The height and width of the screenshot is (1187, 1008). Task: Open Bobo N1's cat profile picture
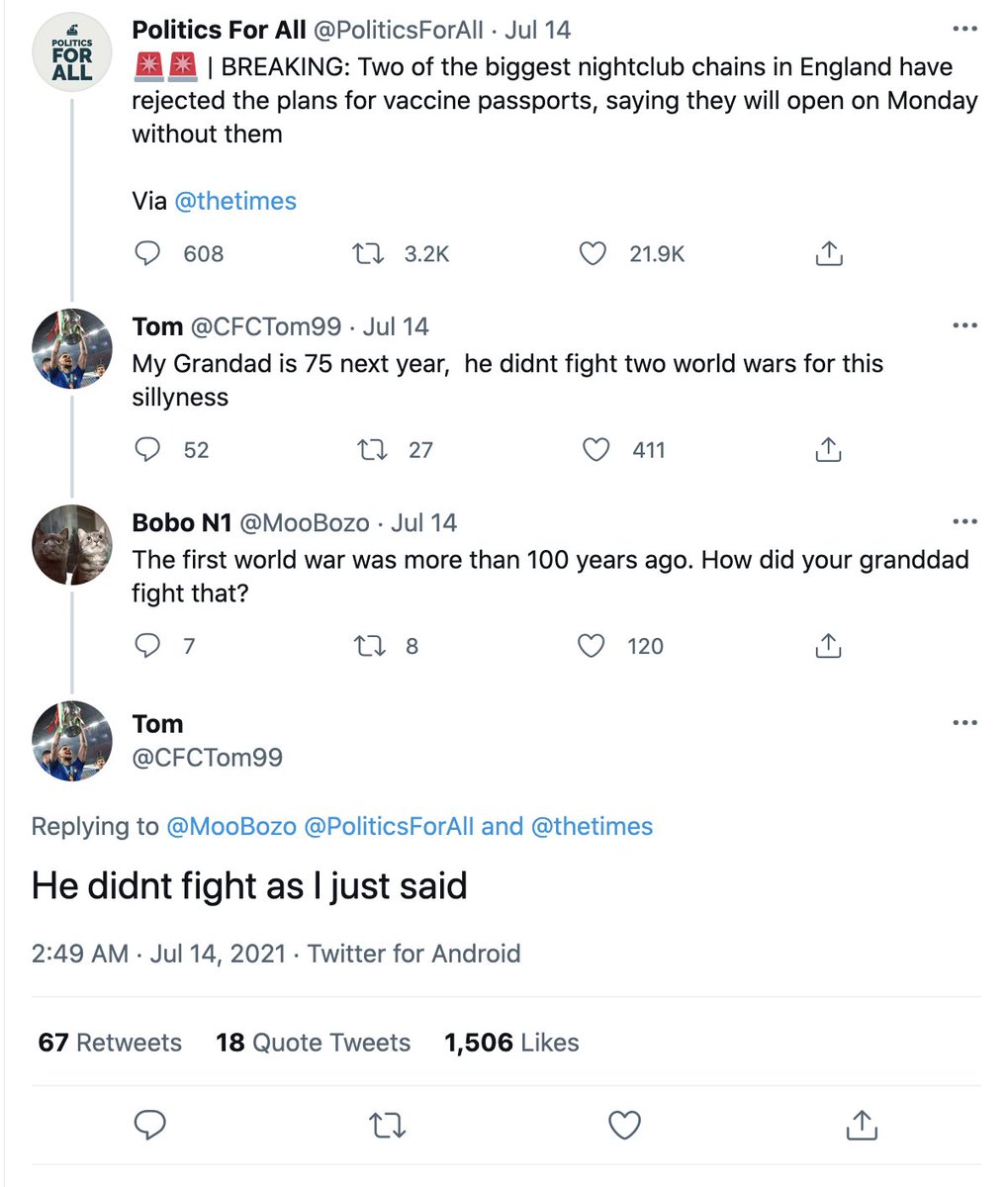click(72, 545)
